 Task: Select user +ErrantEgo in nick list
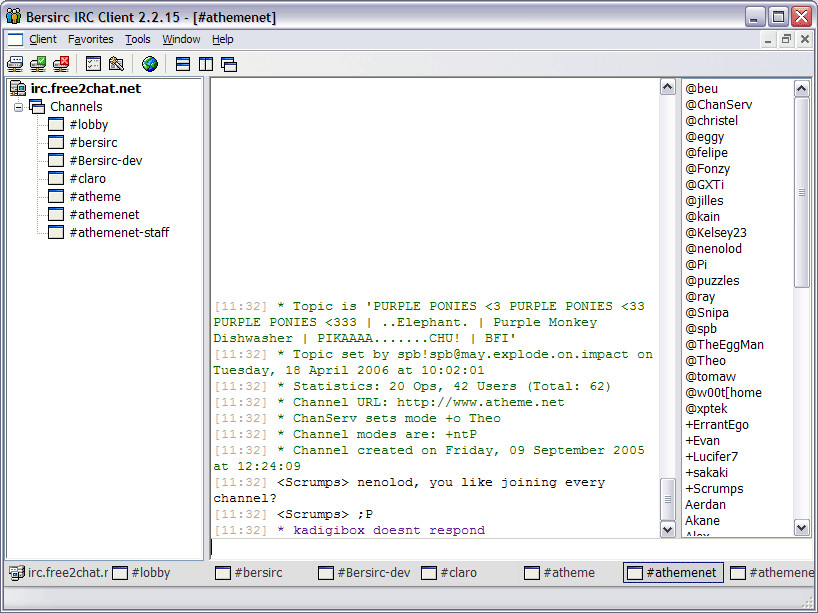(x=717, y=425)
